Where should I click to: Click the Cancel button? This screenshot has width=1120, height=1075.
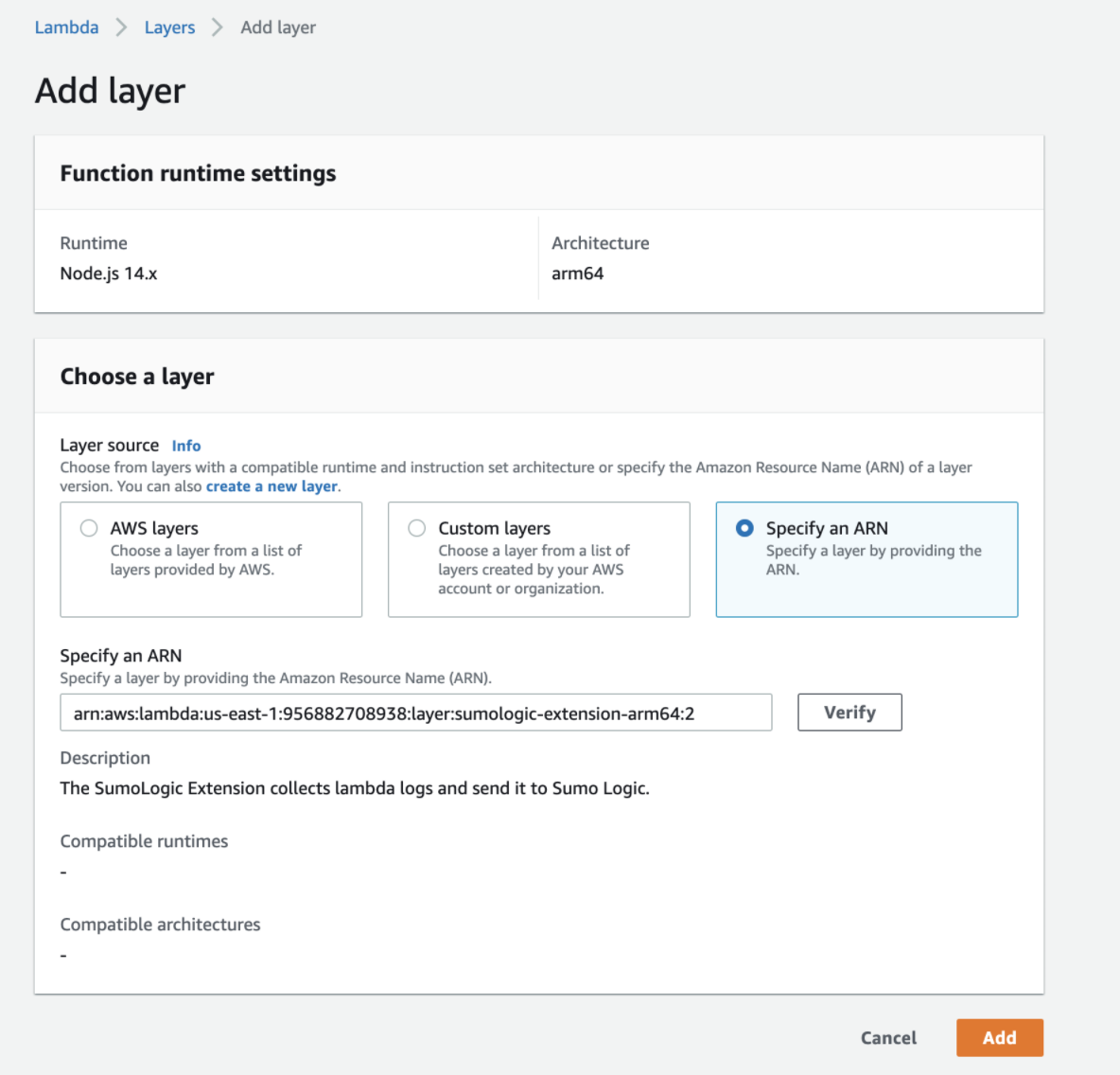click(x=888, y=1038)
